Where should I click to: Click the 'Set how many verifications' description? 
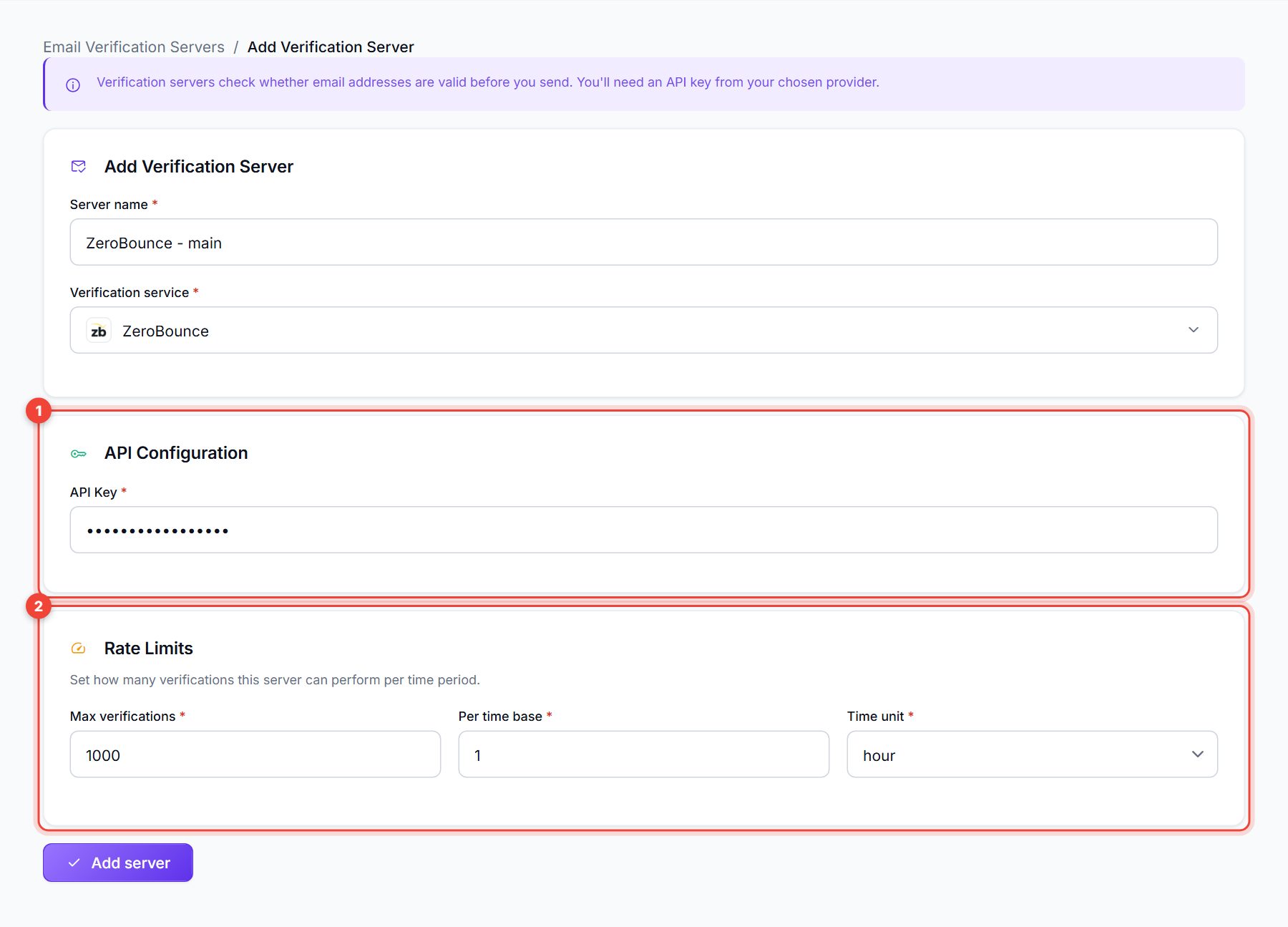[x=275, y=680]
